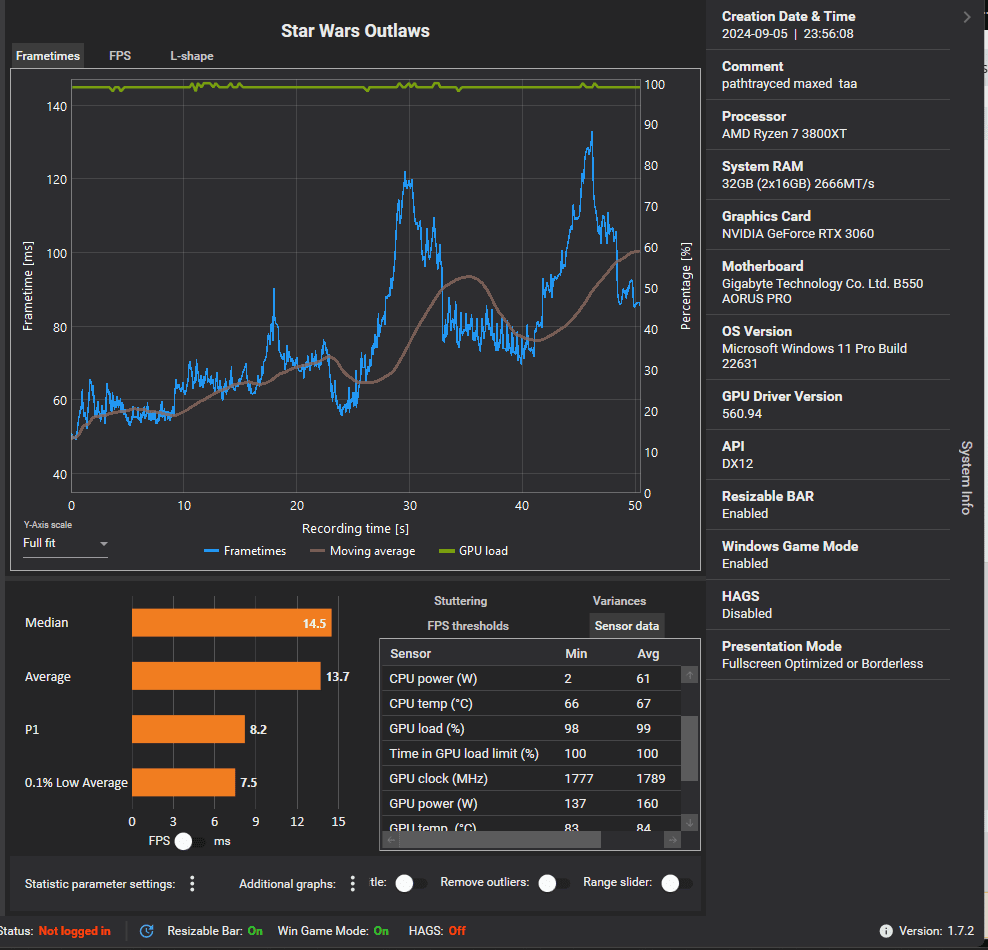Open the Variances tab
This screenshot has width=988, height=950.
pyautogui.click(x=619, y=601)
